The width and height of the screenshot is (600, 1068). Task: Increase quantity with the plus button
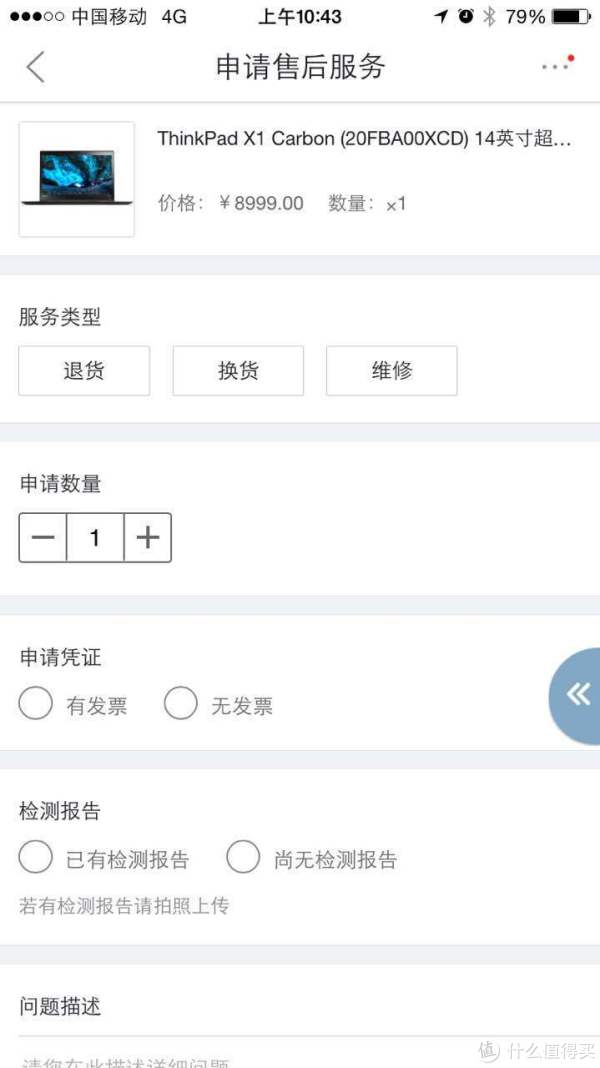point(148,537)
